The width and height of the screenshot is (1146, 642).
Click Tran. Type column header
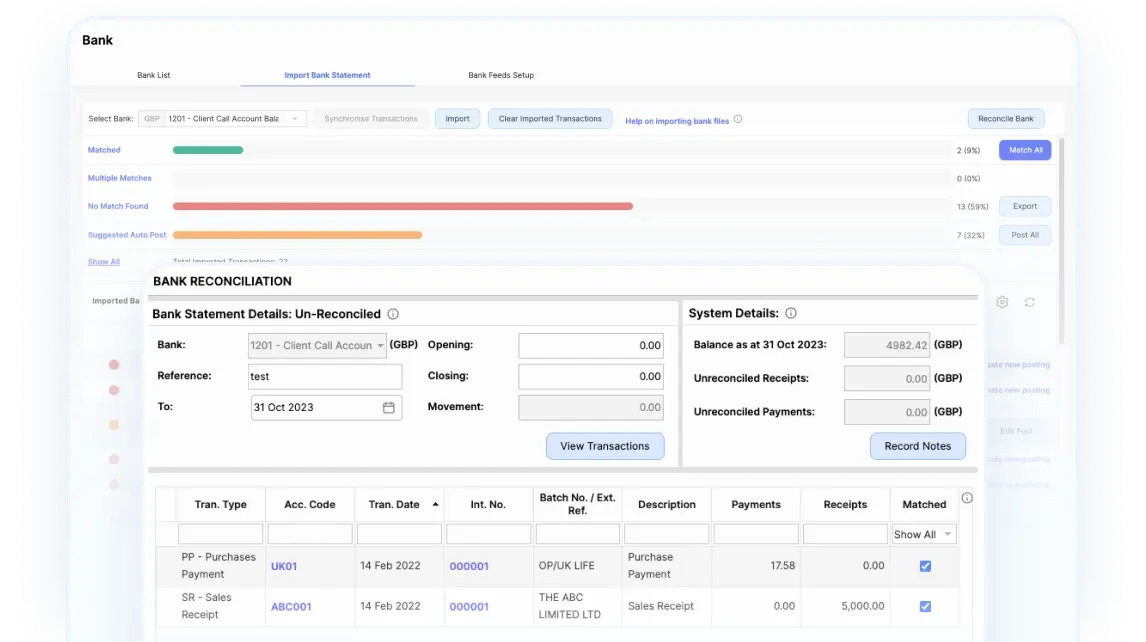coord(221,505)
